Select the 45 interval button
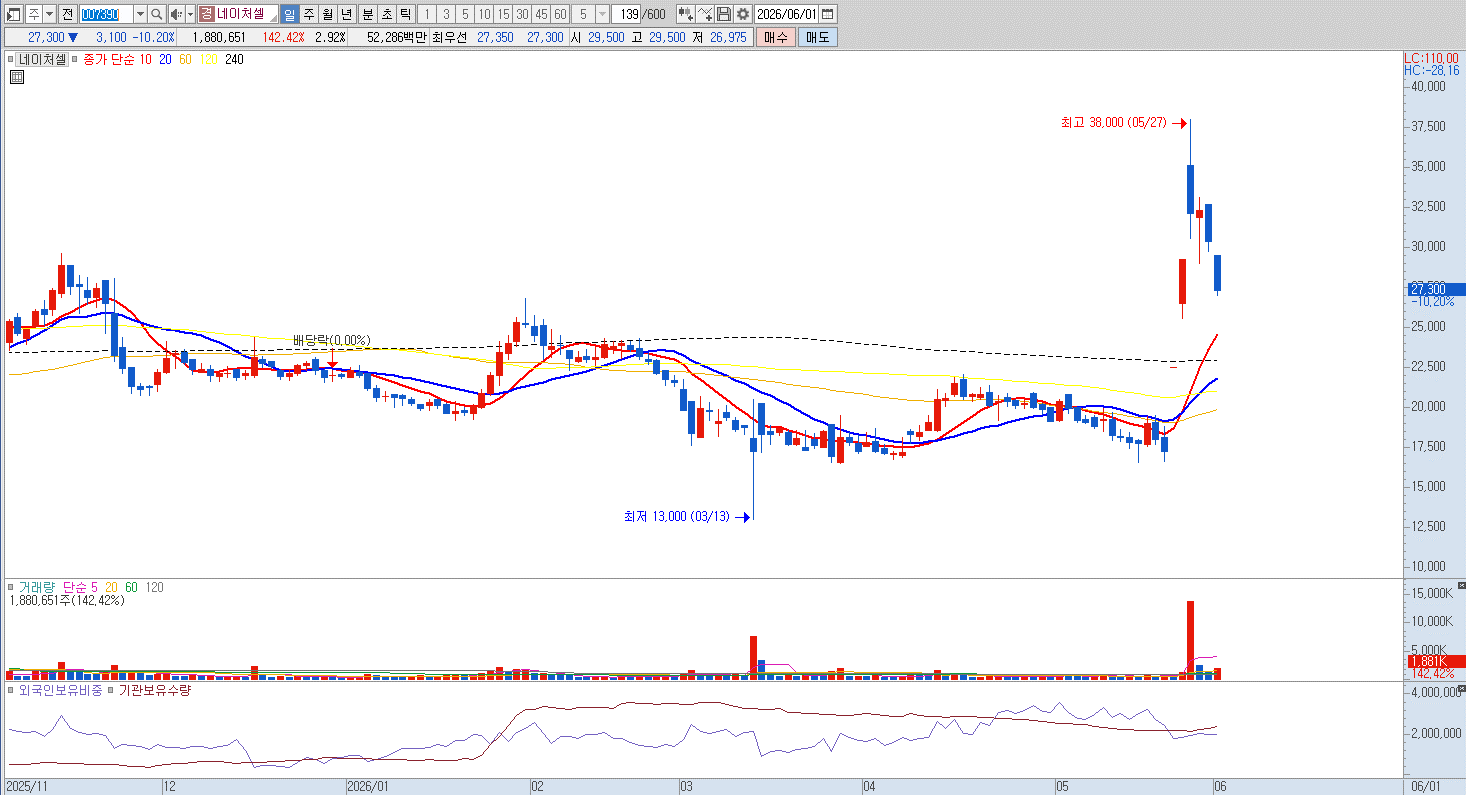 tap(541, 14)
